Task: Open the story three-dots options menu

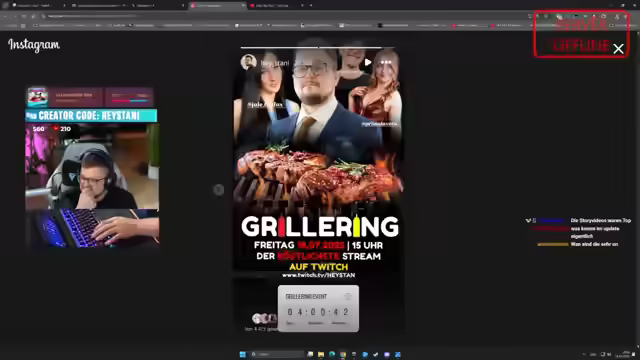Action: 385,62
